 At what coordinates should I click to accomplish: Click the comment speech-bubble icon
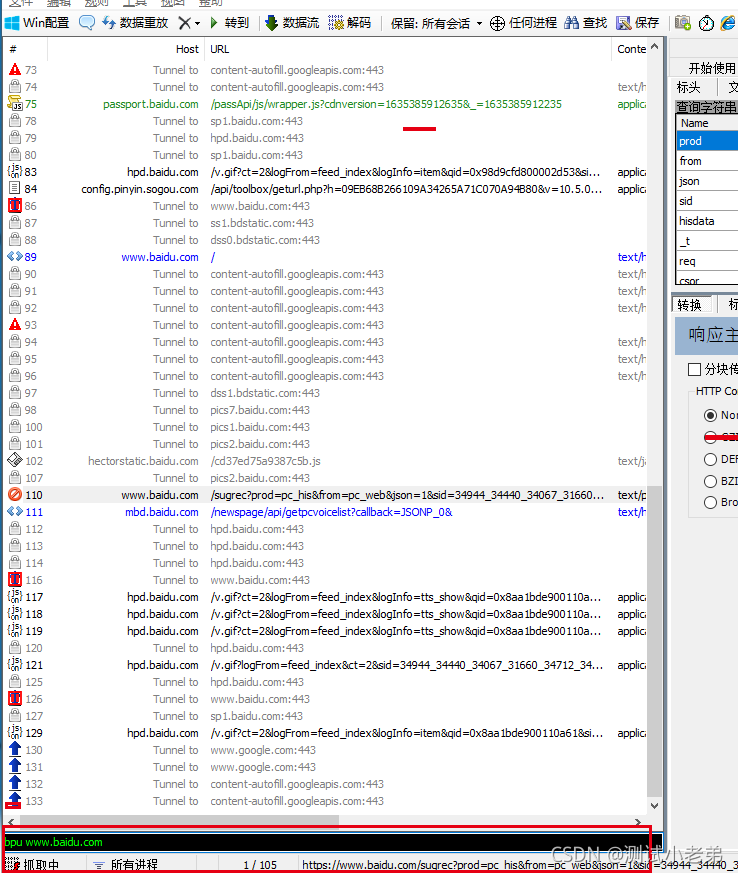(x=87, y=23)
